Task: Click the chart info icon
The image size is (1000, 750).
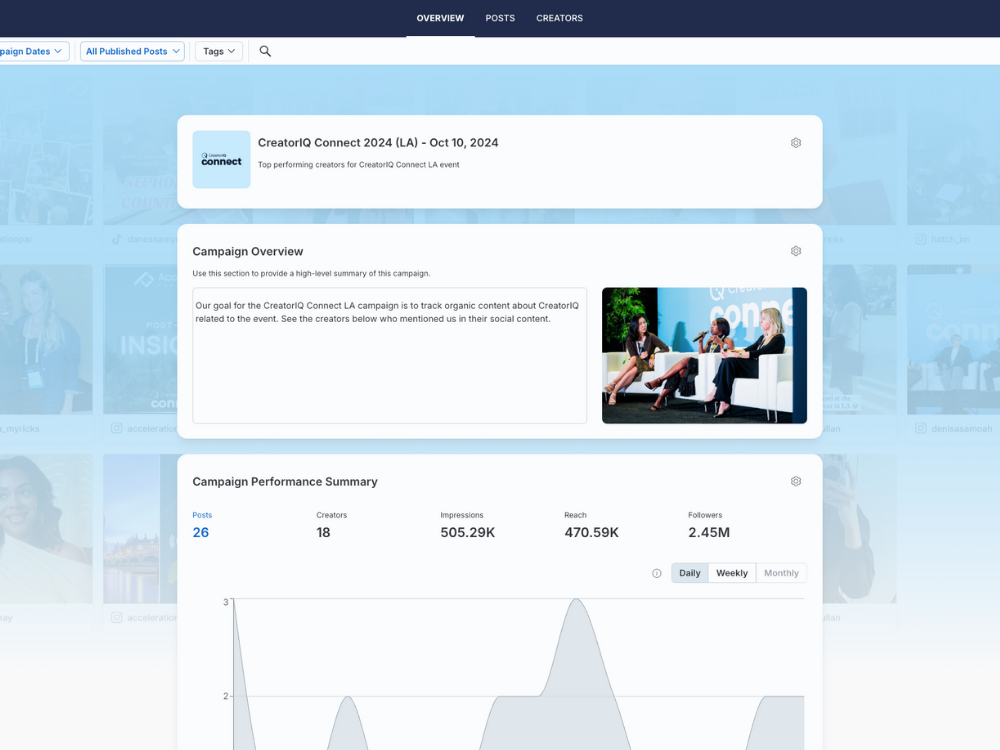Action: (x=657, y=573)
